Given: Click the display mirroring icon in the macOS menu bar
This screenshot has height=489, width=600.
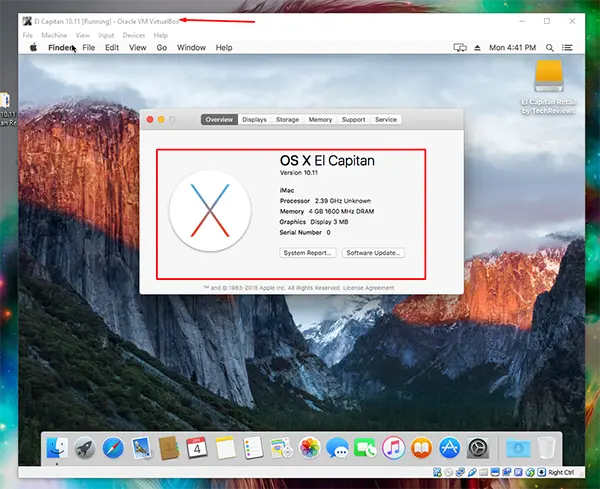Looking at the screenshot, I should [460, 48].
